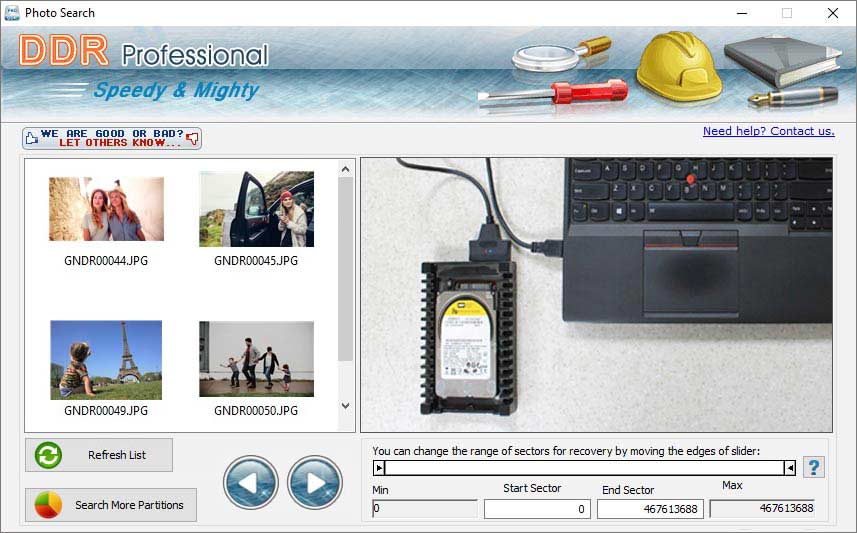
Task: Click the We Are Good Or Bad feedback banner
Action: [x=112, y=138]
